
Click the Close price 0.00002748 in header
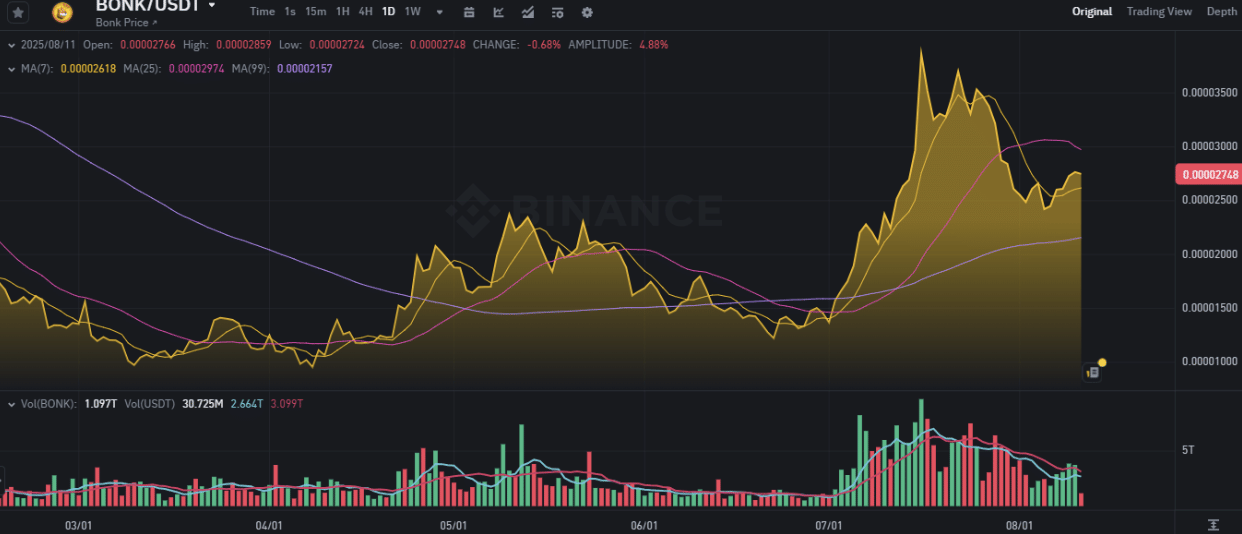tap(436, 45)
